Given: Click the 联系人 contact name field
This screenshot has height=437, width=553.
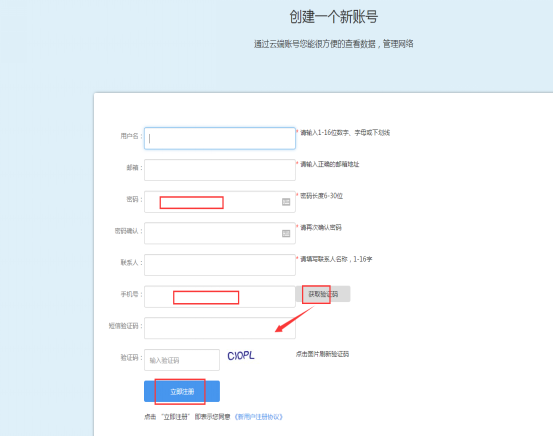Looking at the screenshot, I should tap(220, 265).
